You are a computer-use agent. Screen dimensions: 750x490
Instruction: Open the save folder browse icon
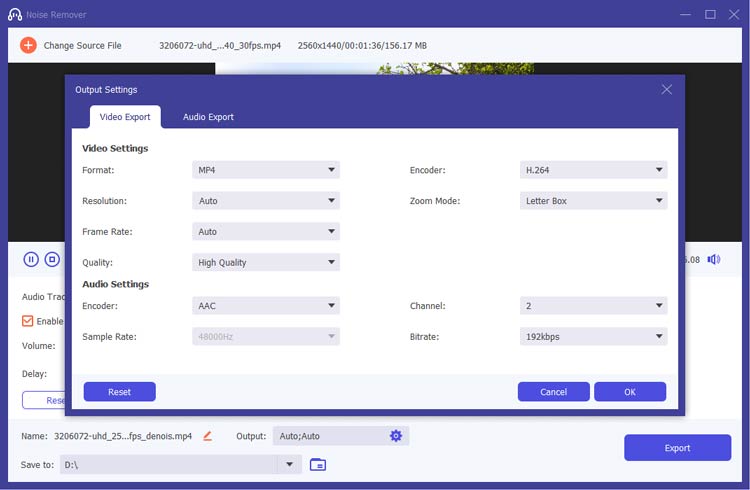318,464
